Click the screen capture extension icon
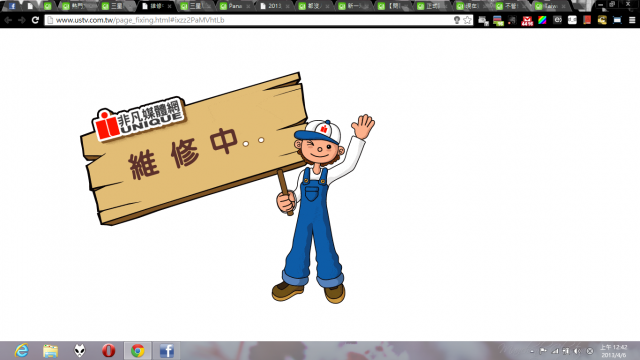 pos(617,20)
